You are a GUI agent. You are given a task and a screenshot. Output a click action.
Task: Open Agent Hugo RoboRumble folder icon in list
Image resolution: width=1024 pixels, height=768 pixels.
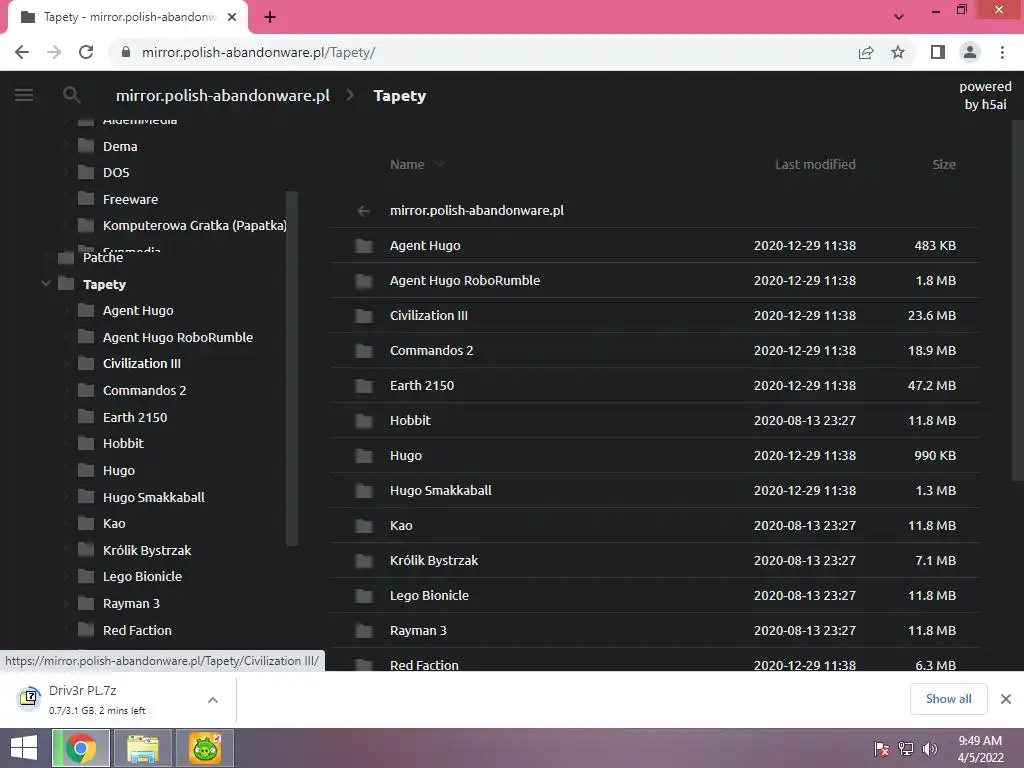coord(364,281)
